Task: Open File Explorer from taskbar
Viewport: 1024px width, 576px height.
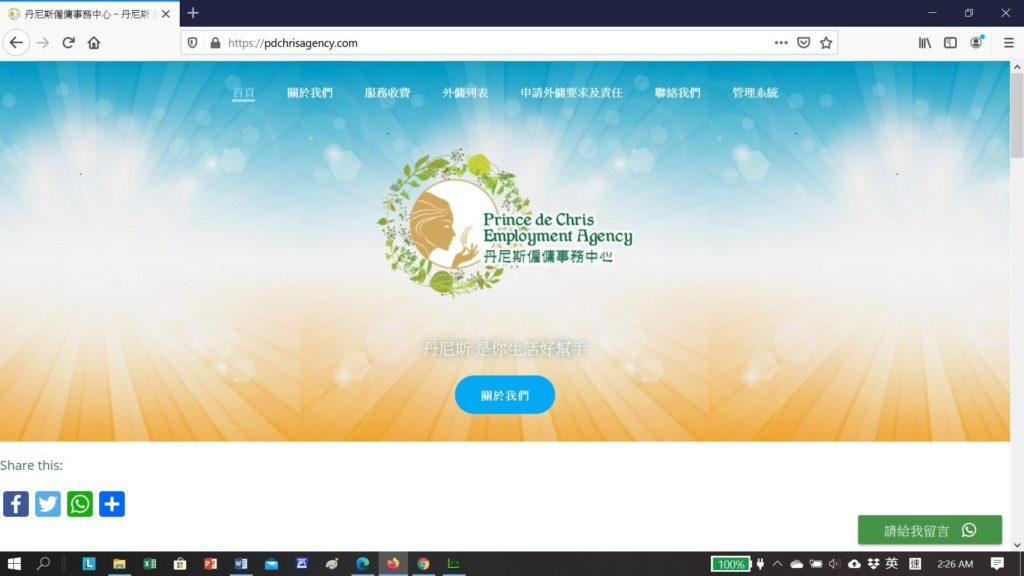Action: 119,564
